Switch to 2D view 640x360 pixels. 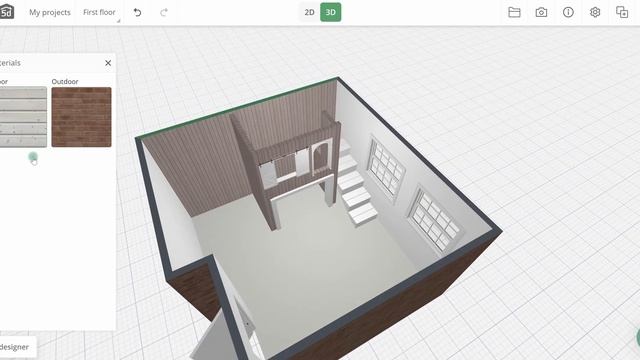309,12
